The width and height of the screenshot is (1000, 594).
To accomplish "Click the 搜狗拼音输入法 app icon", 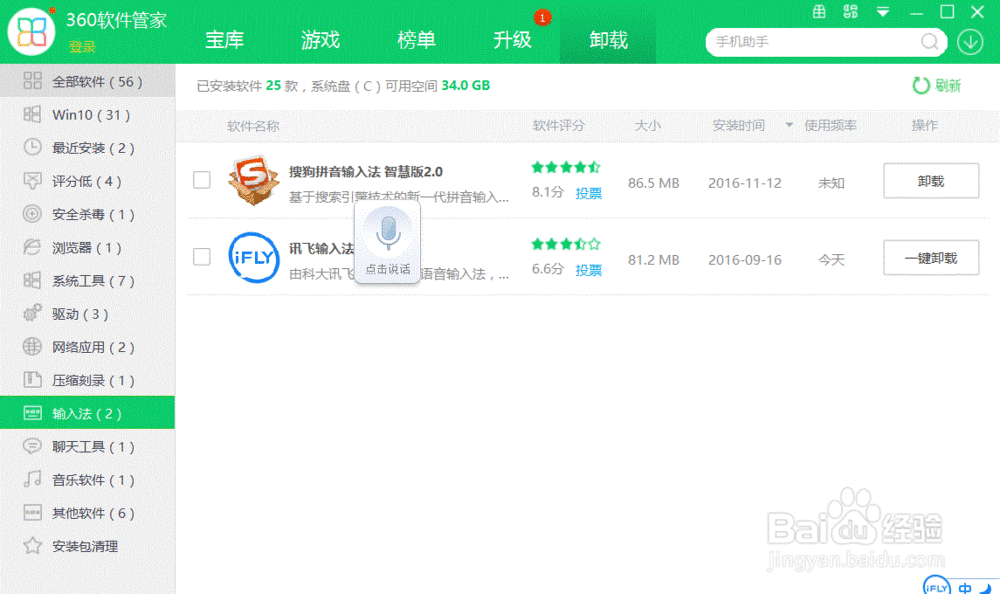I will [x=254, y=181].
